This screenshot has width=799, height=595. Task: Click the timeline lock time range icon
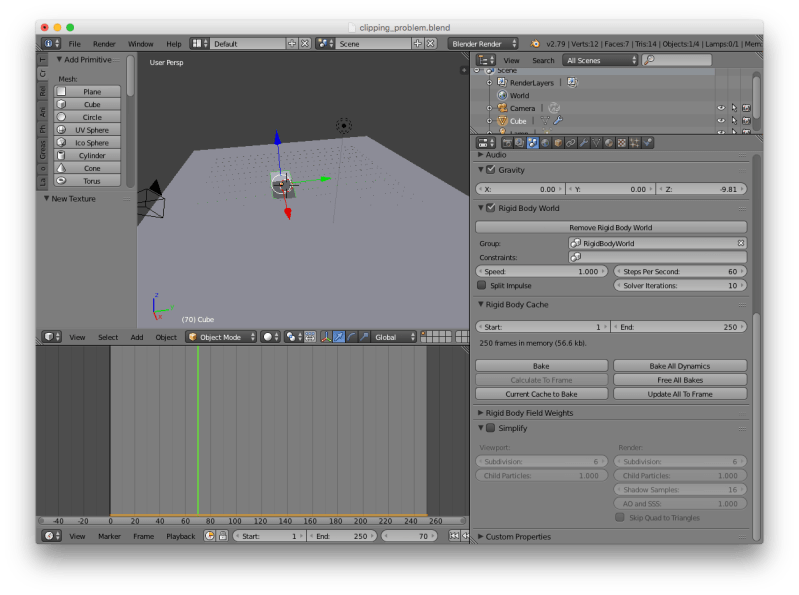pyautogui.click(x=223, y=536)
